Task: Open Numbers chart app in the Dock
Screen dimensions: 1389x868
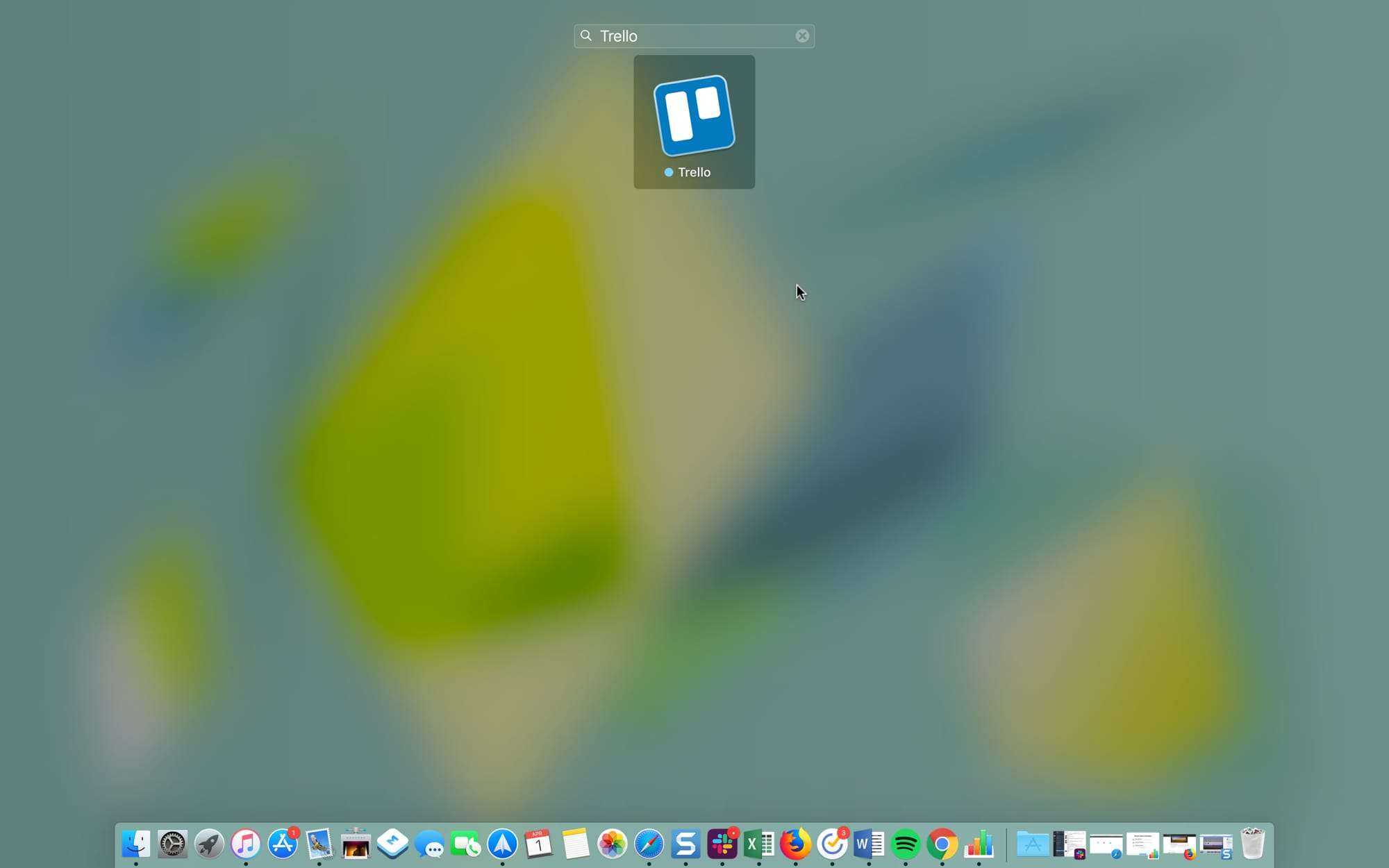Action: click(979, 844)
